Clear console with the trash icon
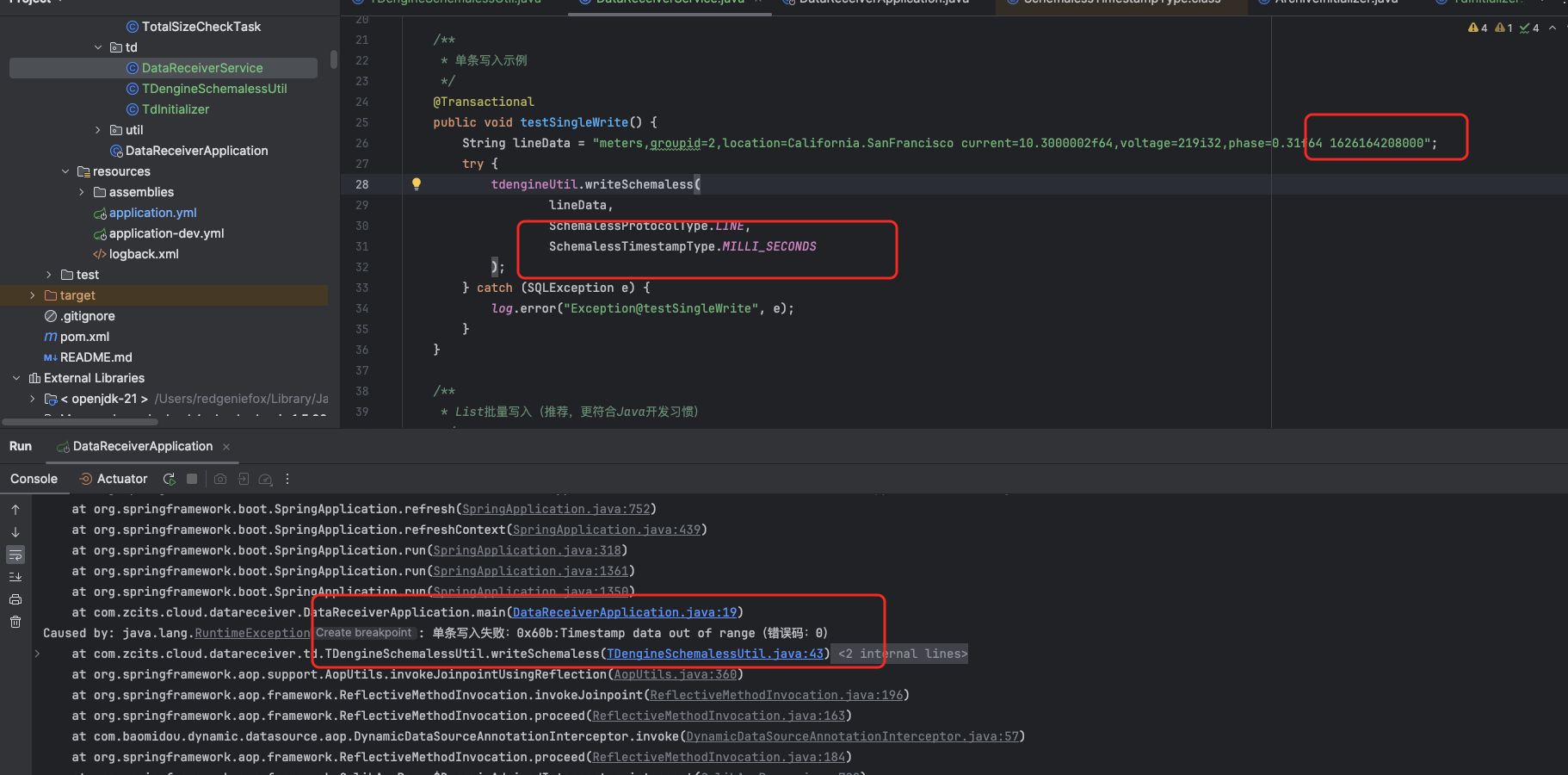 (15, 622)
